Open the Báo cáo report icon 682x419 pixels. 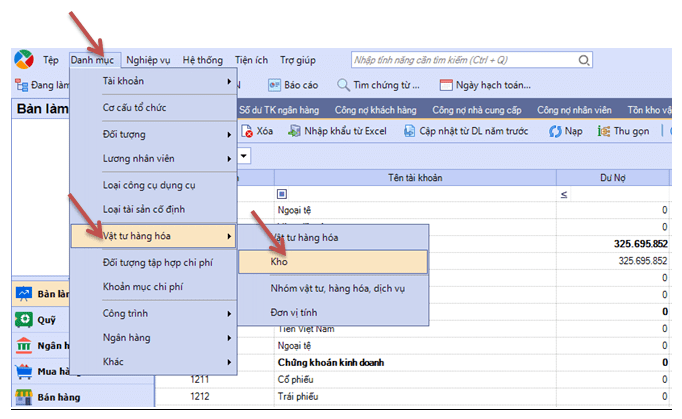(274, 85)
